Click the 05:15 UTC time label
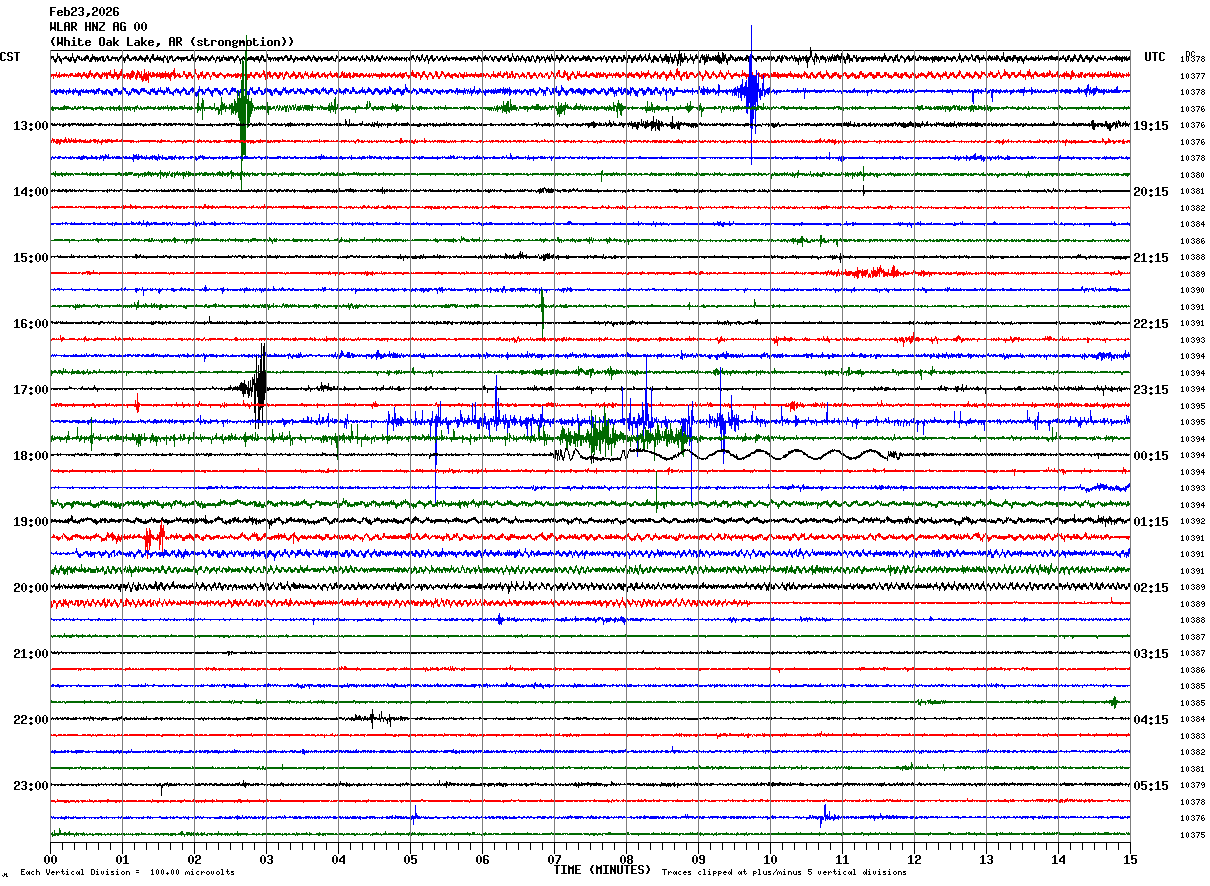 point(1151,786)
